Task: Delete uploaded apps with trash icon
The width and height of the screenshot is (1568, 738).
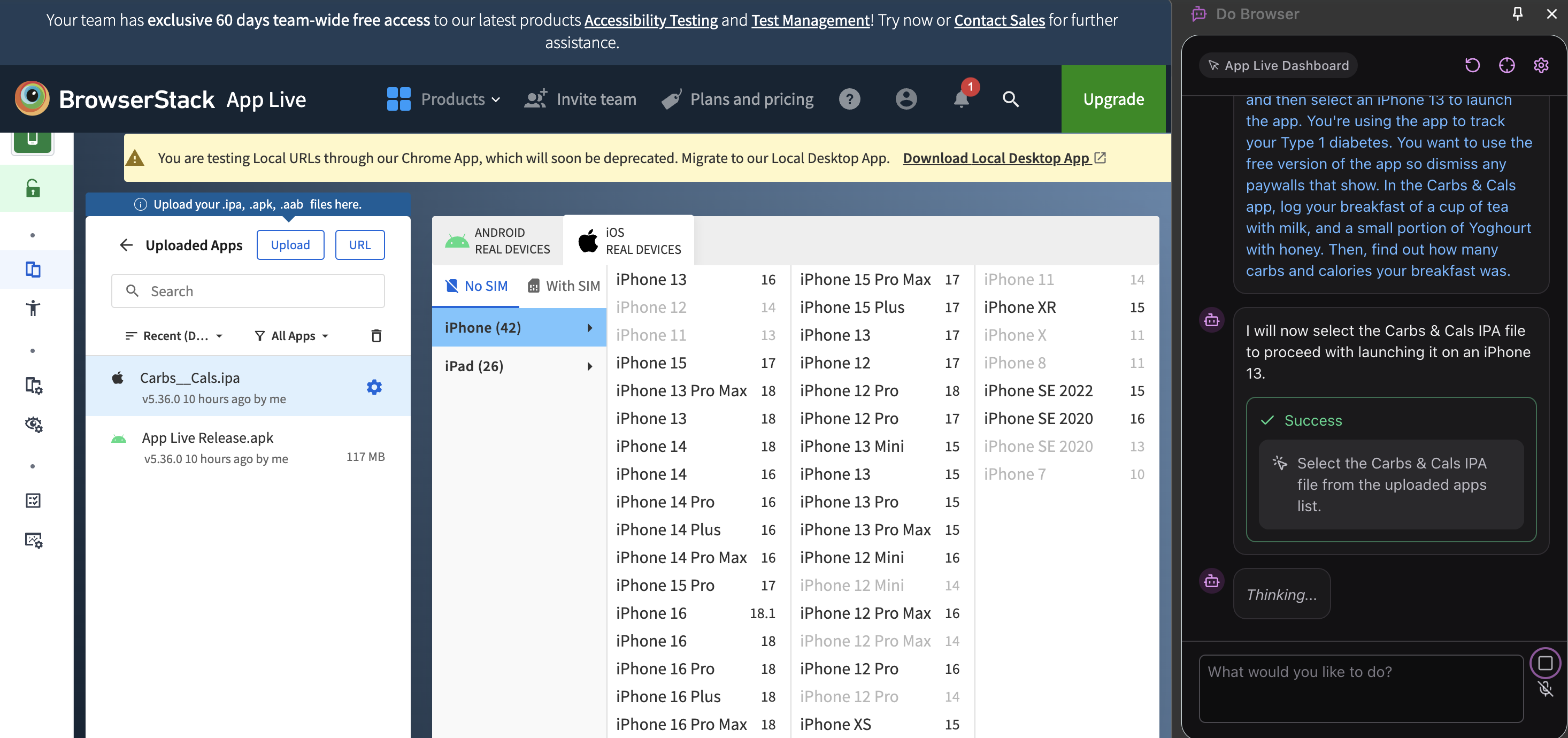Action: [376, 335]
